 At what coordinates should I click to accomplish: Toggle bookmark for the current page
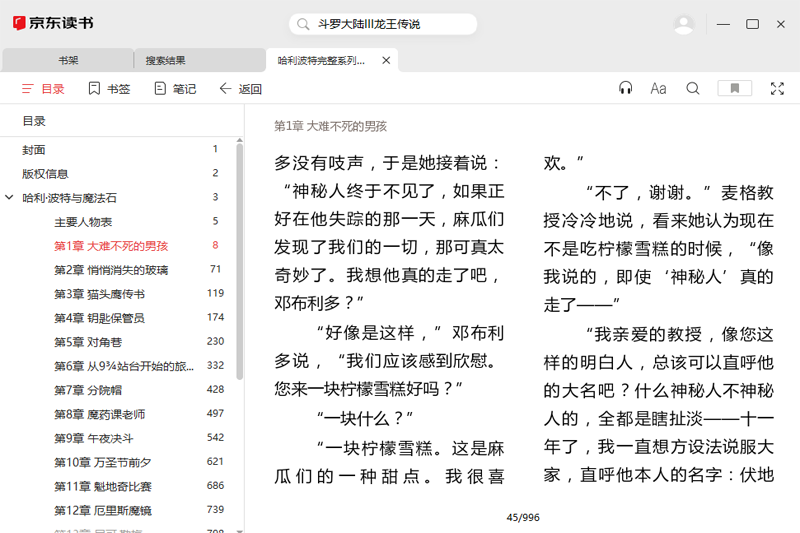tap(735, 89)
